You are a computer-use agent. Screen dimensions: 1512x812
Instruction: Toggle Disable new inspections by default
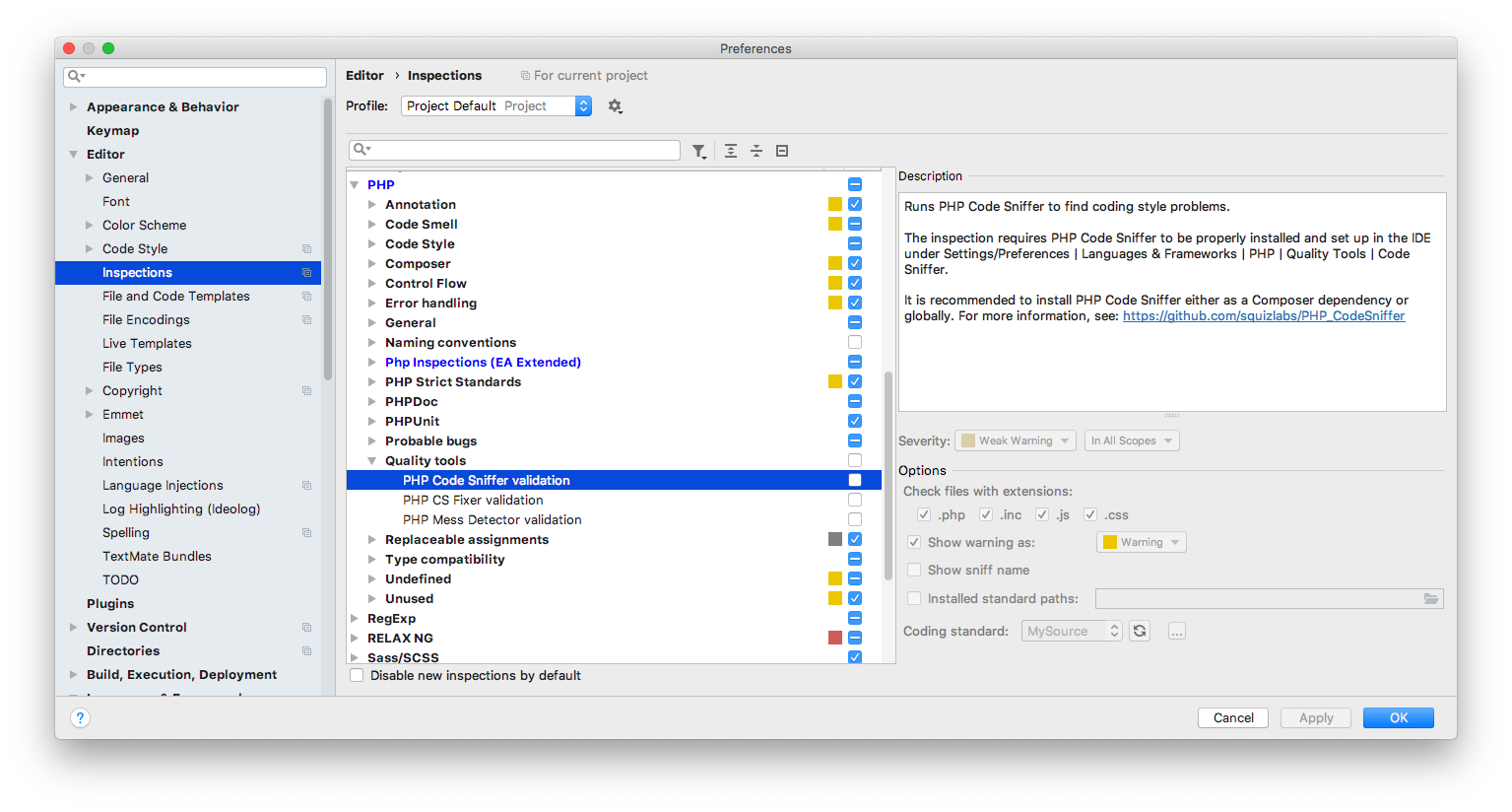pyautogui.click(x=358, y=675)
